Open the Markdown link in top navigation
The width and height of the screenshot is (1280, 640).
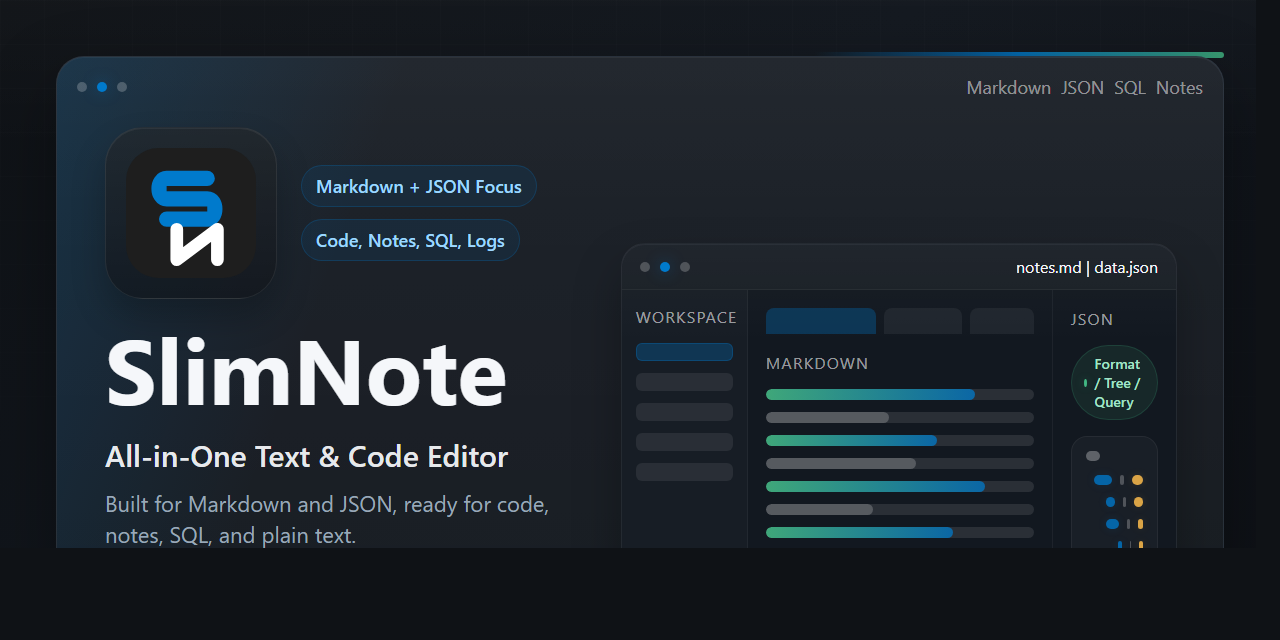point(1008,88)
